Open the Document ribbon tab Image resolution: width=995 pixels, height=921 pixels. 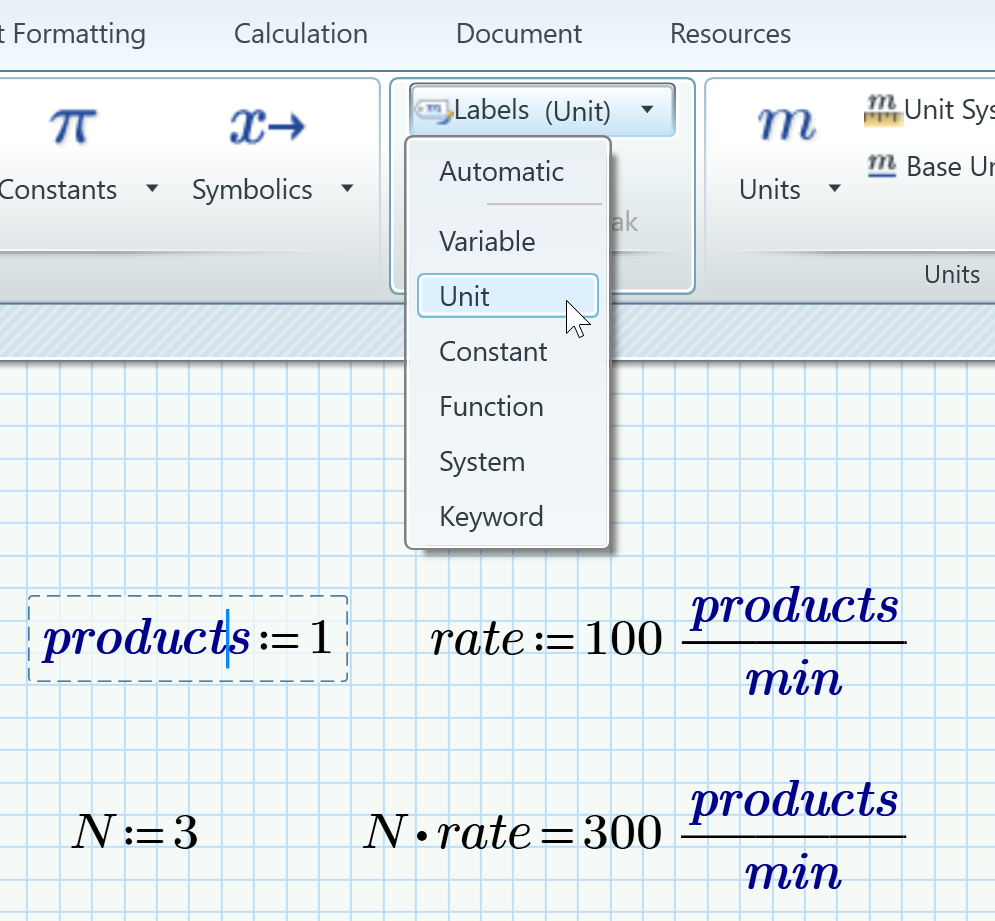[518, 34]
